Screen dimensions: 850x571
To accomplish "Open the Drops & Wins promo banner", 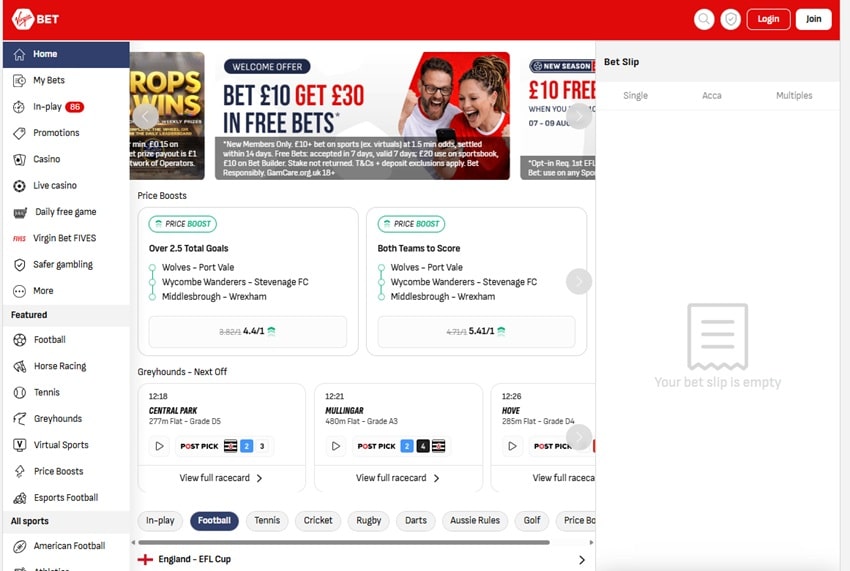I will coord(167,116).
